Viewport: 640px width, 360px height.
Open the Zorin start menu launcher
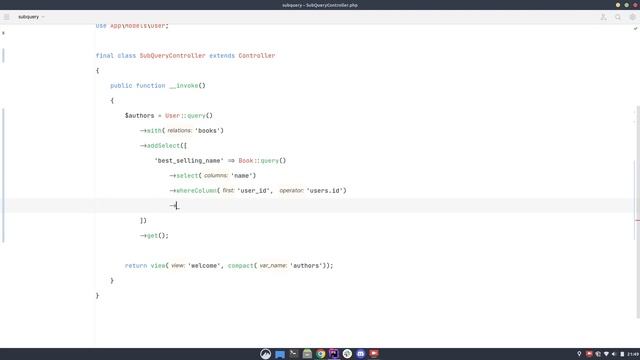(266, 354)
